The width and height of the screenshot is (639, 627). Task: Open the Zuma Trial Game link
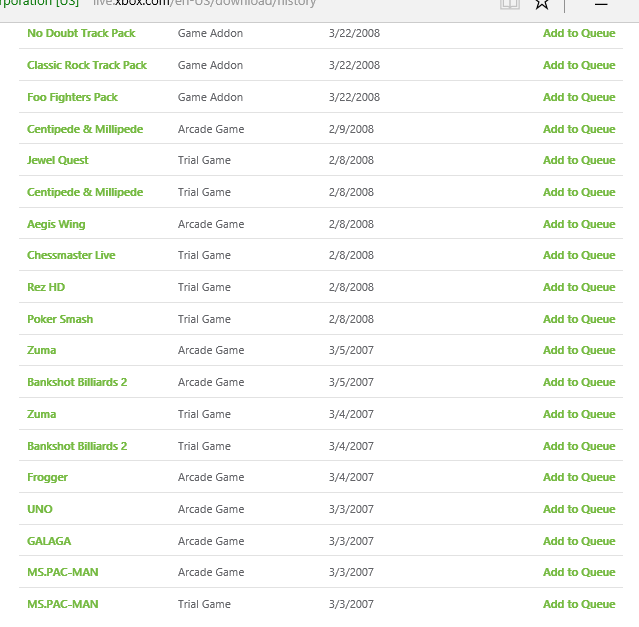point(42,414)
